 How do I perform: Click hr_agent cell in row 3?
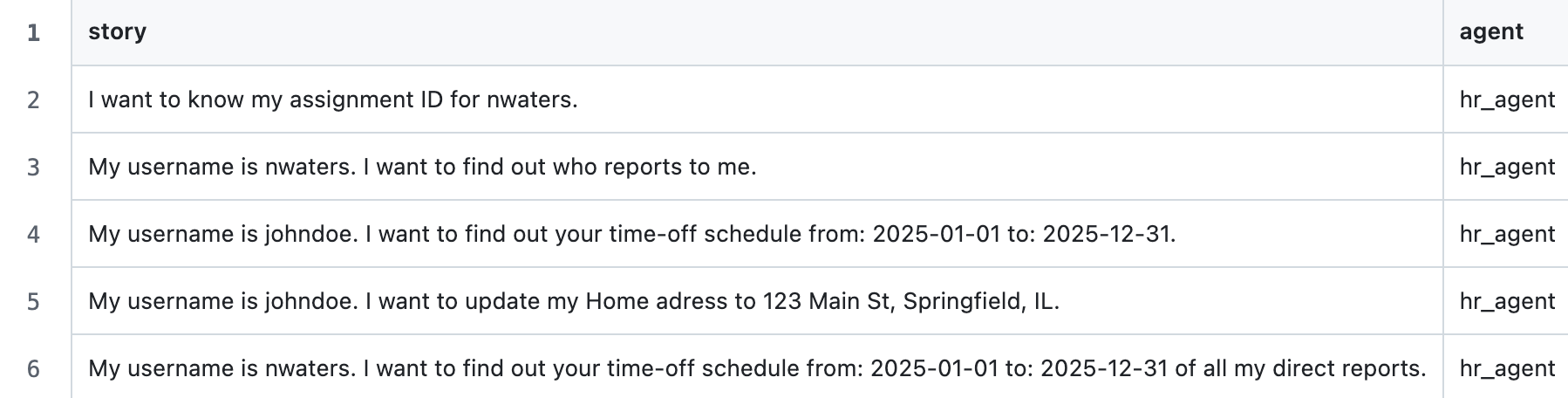[x=1506, y=167]
